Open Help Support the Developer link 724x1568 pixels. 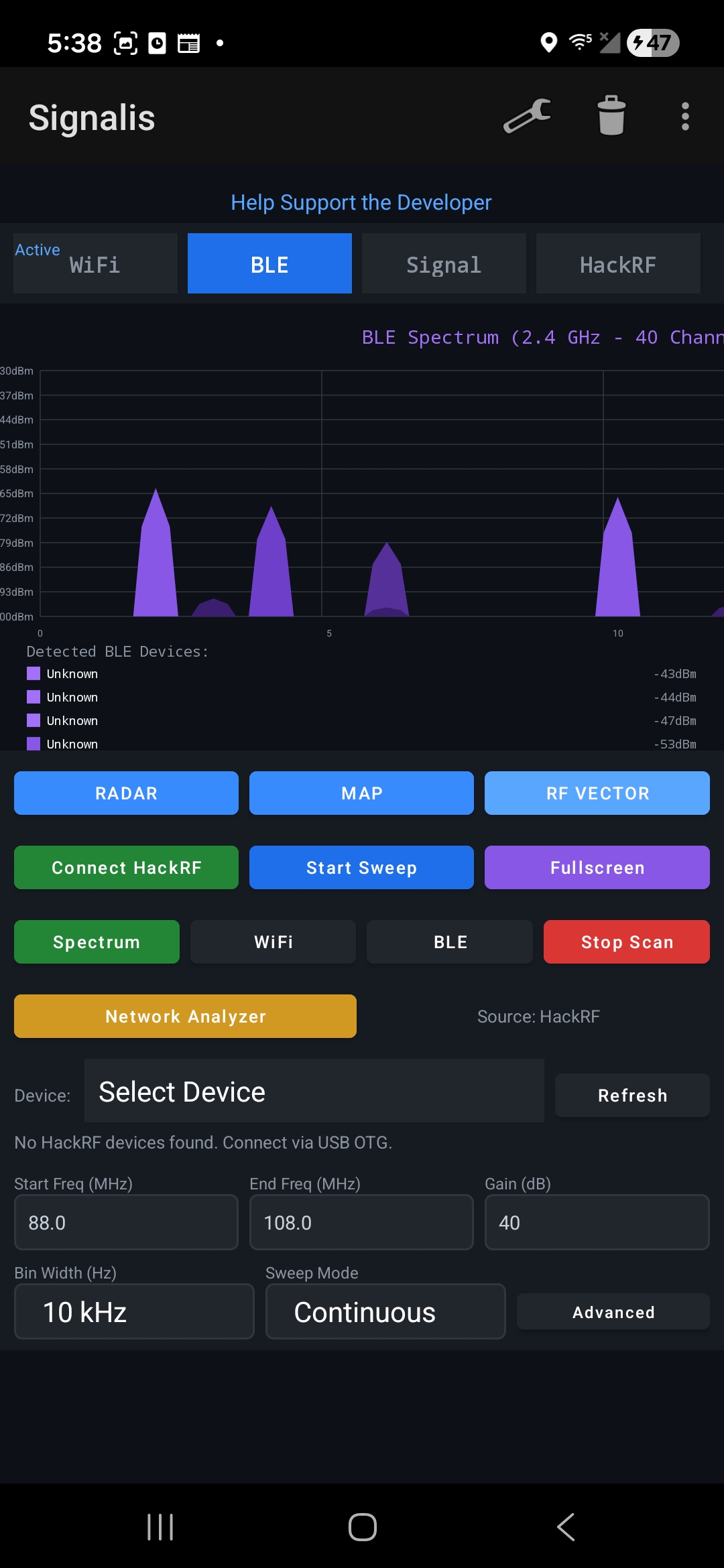pyautogui.click(x=361, y=202)
